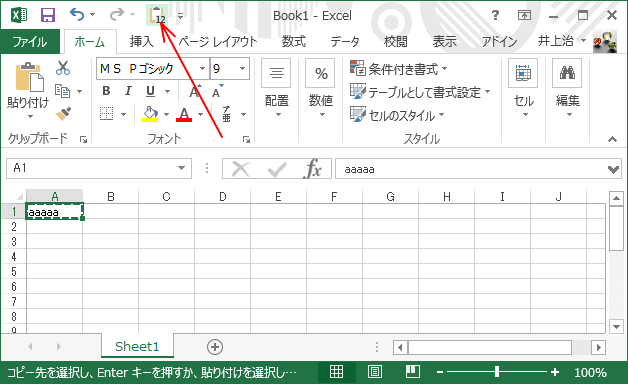This screenshot has height=384, width=628.
Task: Open the セル group button
Action: pos(524,89)
